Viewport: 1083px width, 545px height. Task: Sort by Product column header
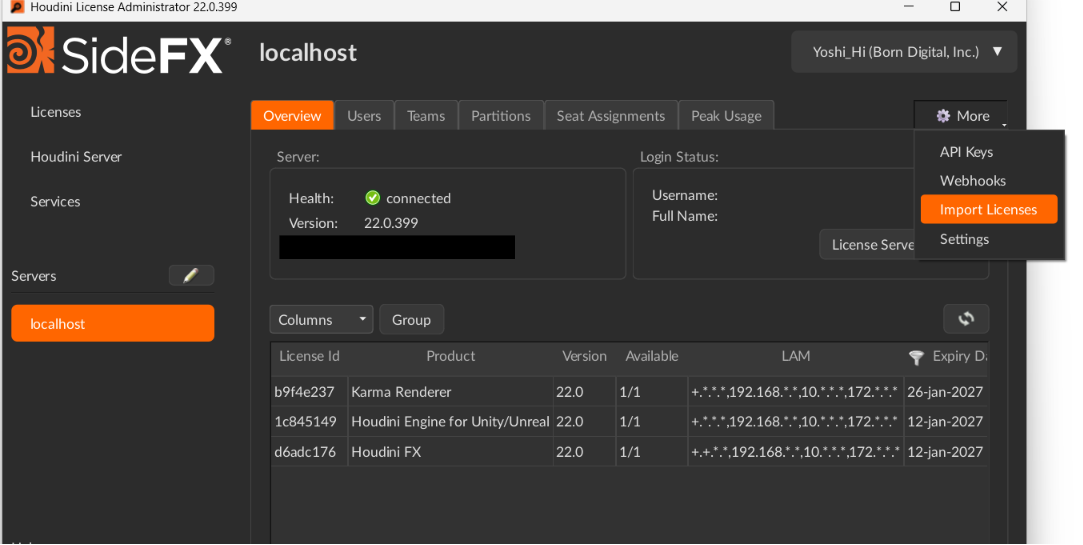[x=450, y=356]
